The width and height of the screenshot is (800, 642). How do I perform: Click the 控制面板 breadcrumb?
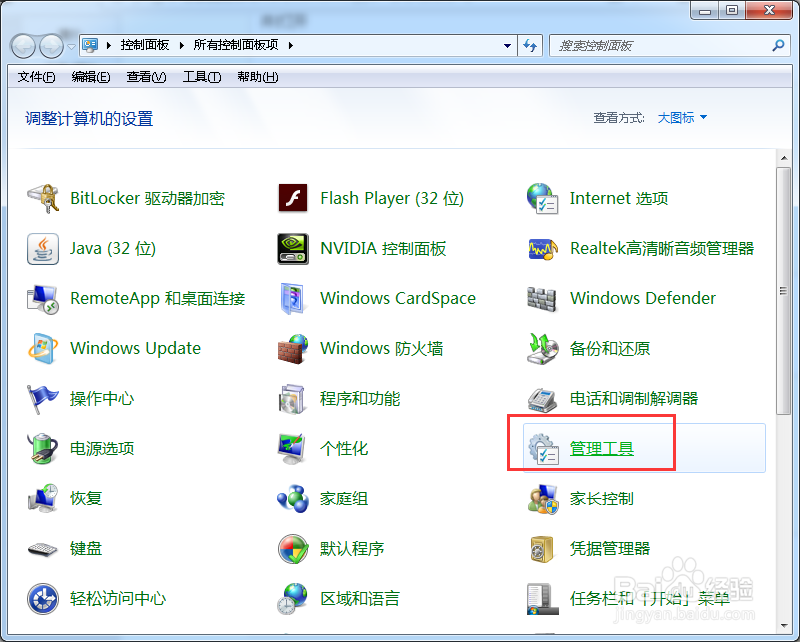[145, 45]
